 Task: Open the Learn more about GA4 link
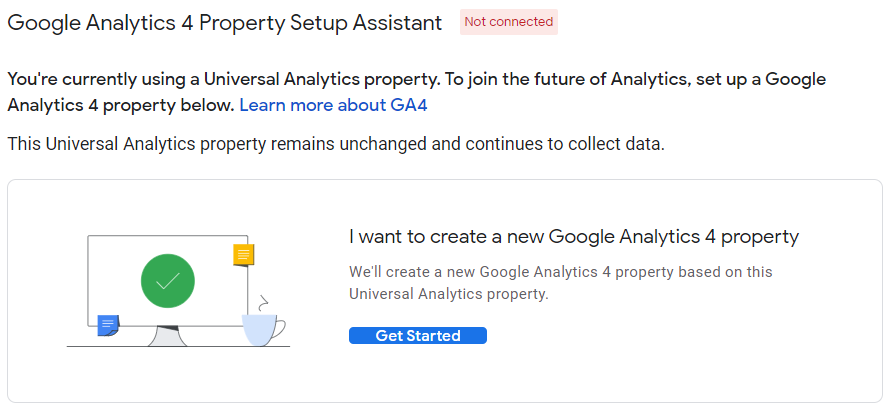[x=334, y=106]
